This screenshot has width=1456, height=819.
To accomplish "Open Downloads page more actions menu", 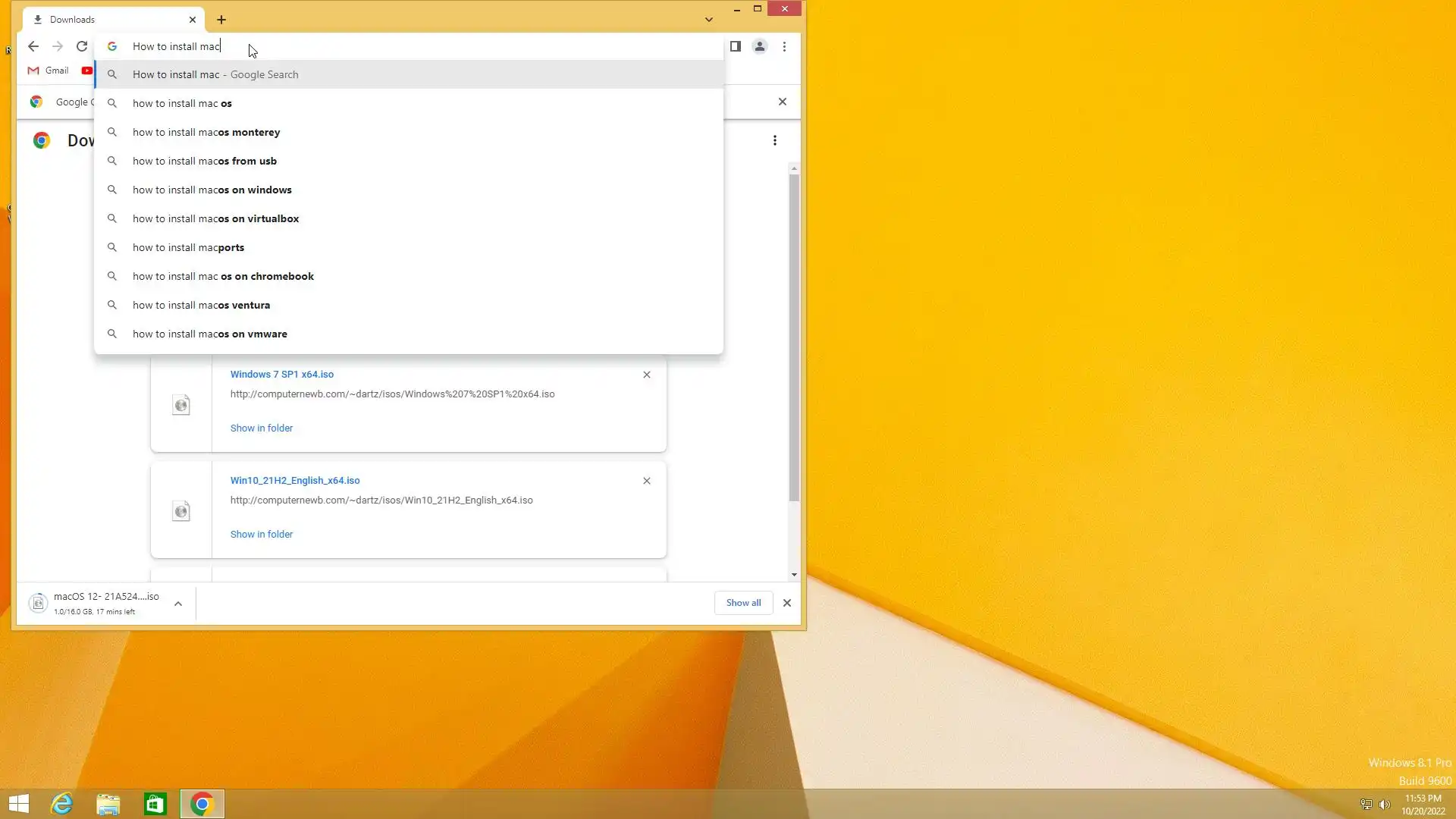I will pyautogui.click(x=774, y=140).
